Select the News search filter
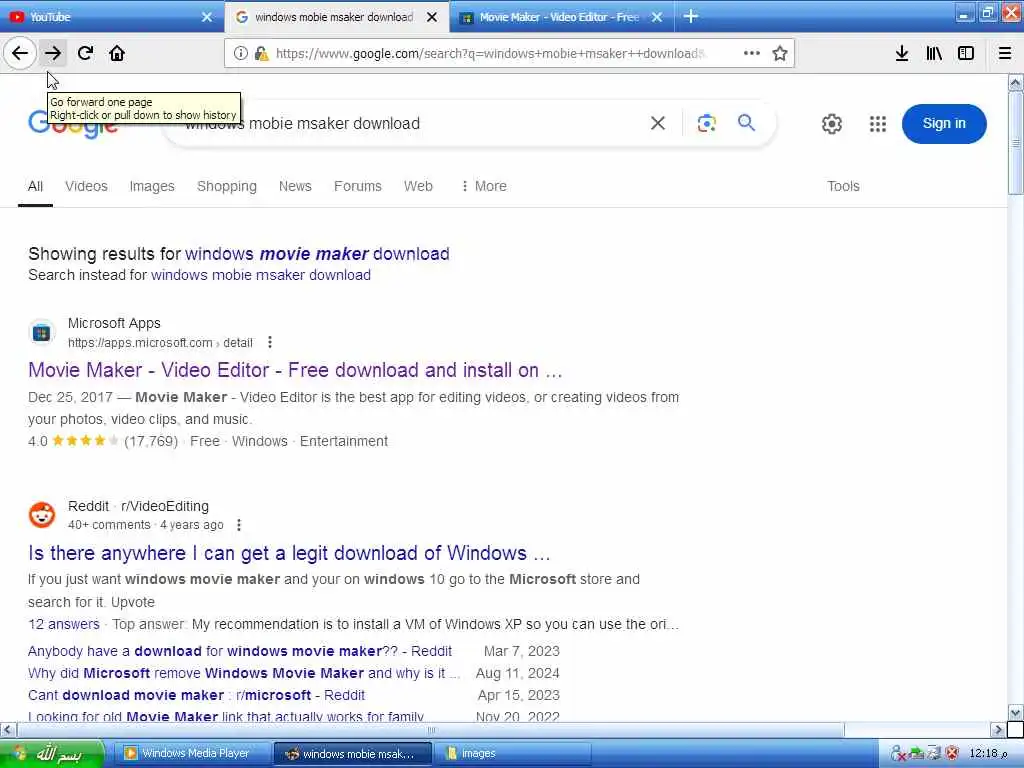1024x768 pixels. [295, 186]
